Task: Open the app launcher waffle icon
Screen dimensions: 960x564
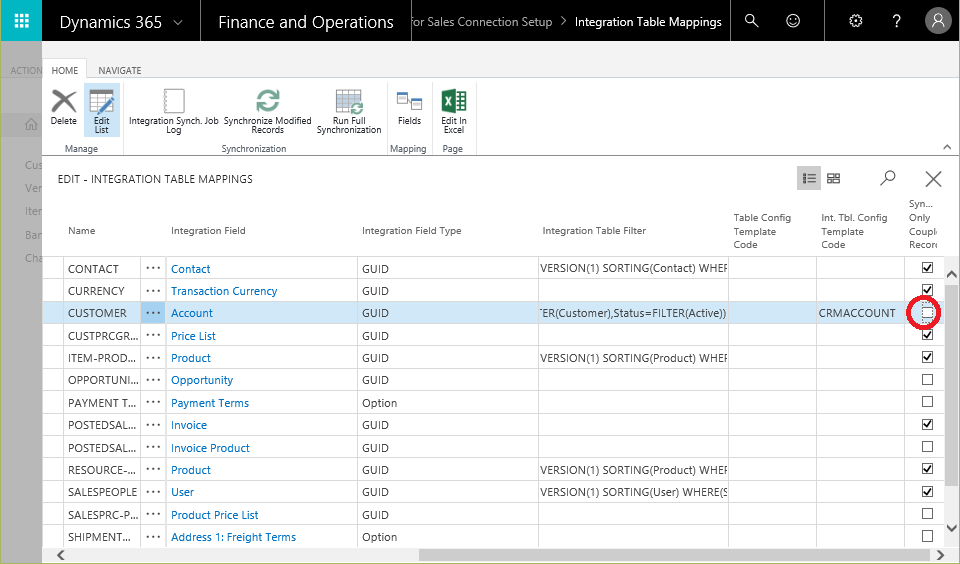Action: (x=21, y=21)
